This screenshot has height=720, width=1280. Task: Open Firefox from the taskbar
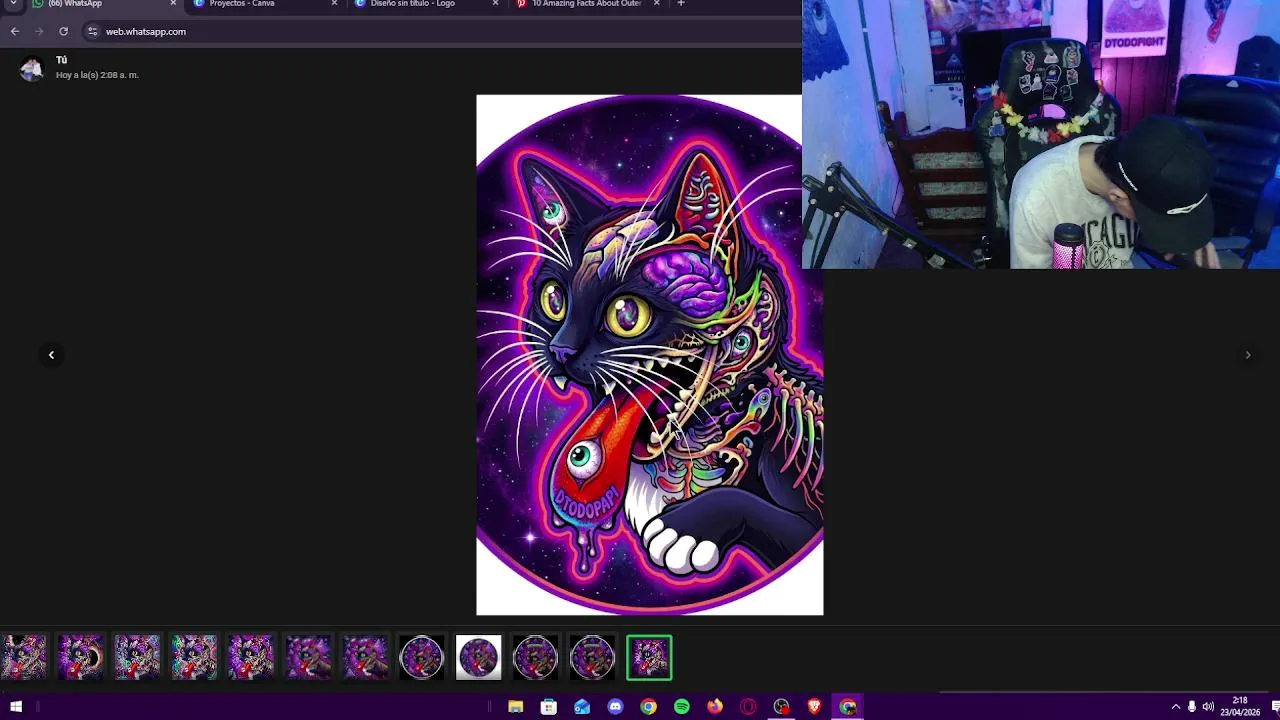[714, 707]
